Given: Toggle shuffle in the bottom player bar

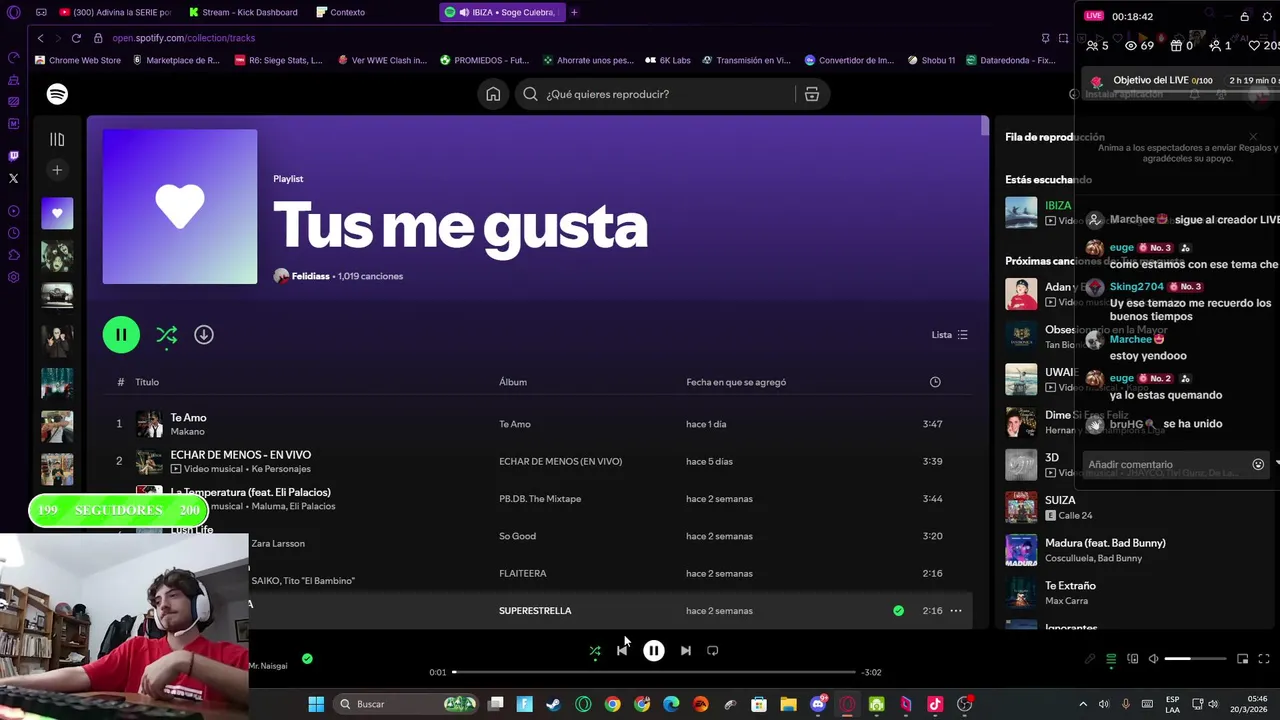Looking at the screenshot, I should [x=595, y=651].
